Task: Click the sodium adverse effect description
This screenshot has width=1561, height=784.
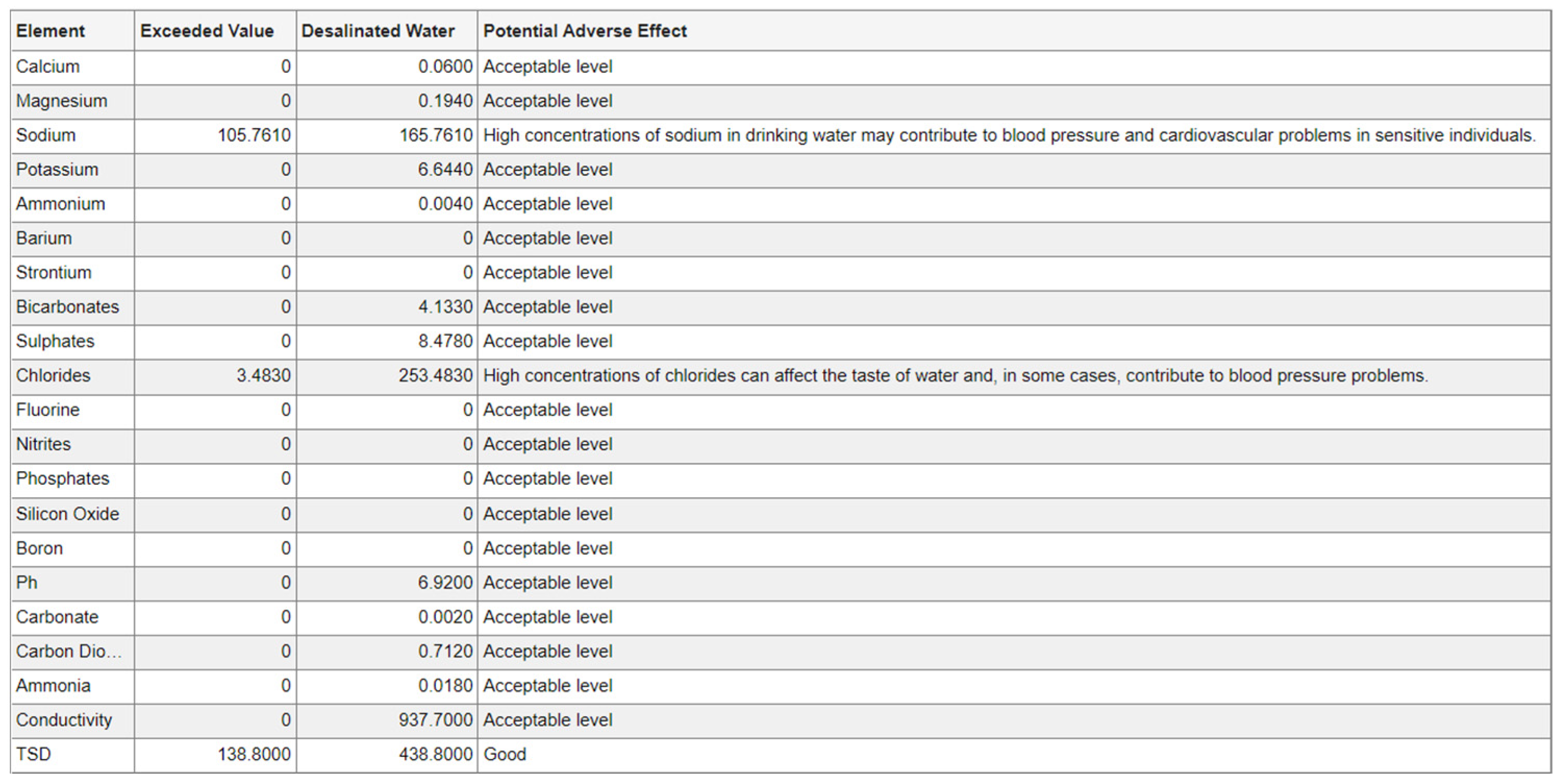Action: [1009, 135]
